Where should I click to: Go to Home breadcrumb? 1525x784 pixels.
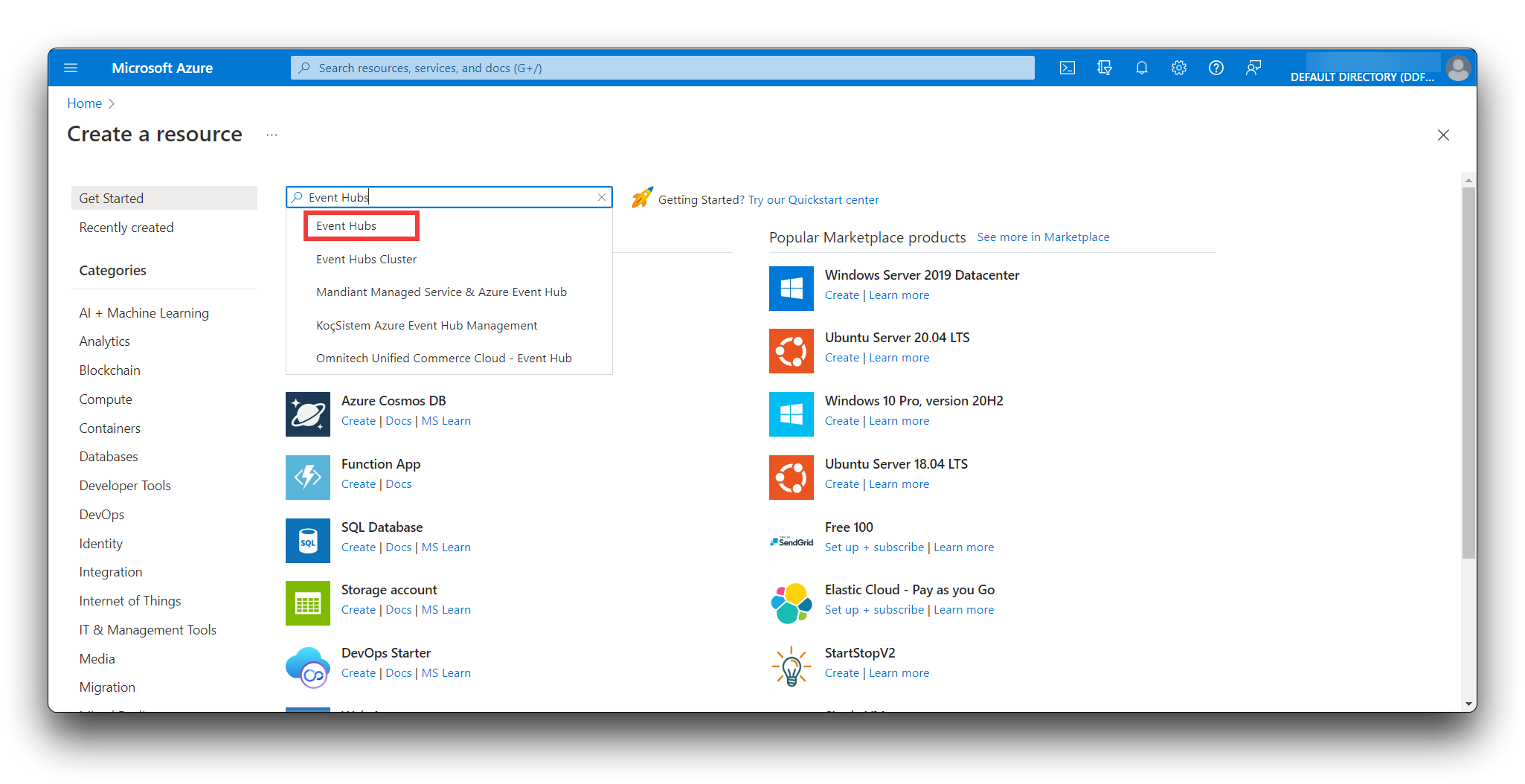[x=85, y=103]
